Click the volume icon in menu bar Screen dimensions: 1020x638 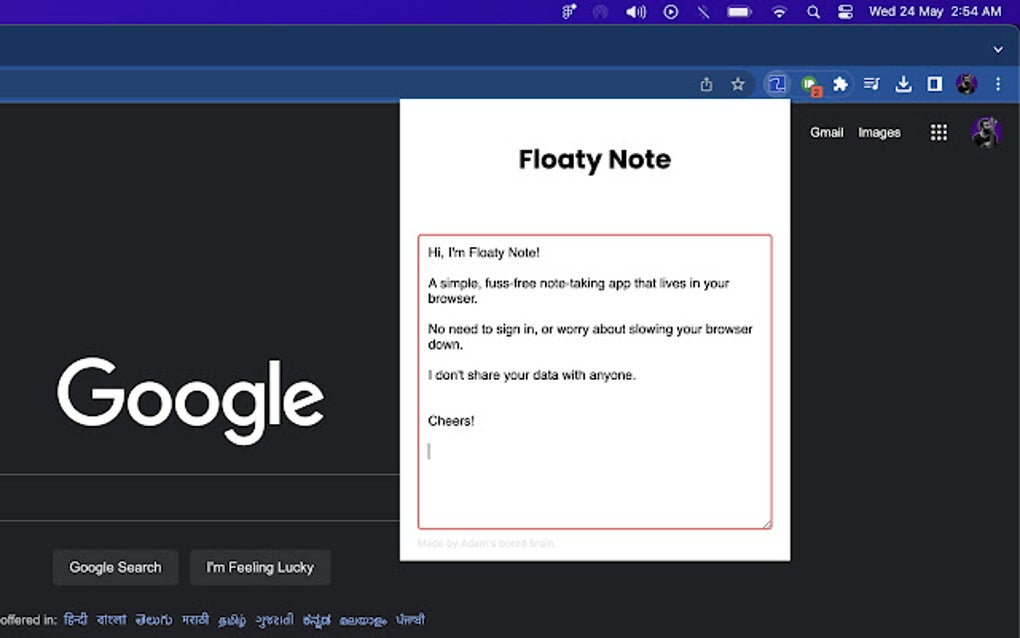tap(636, 12)
